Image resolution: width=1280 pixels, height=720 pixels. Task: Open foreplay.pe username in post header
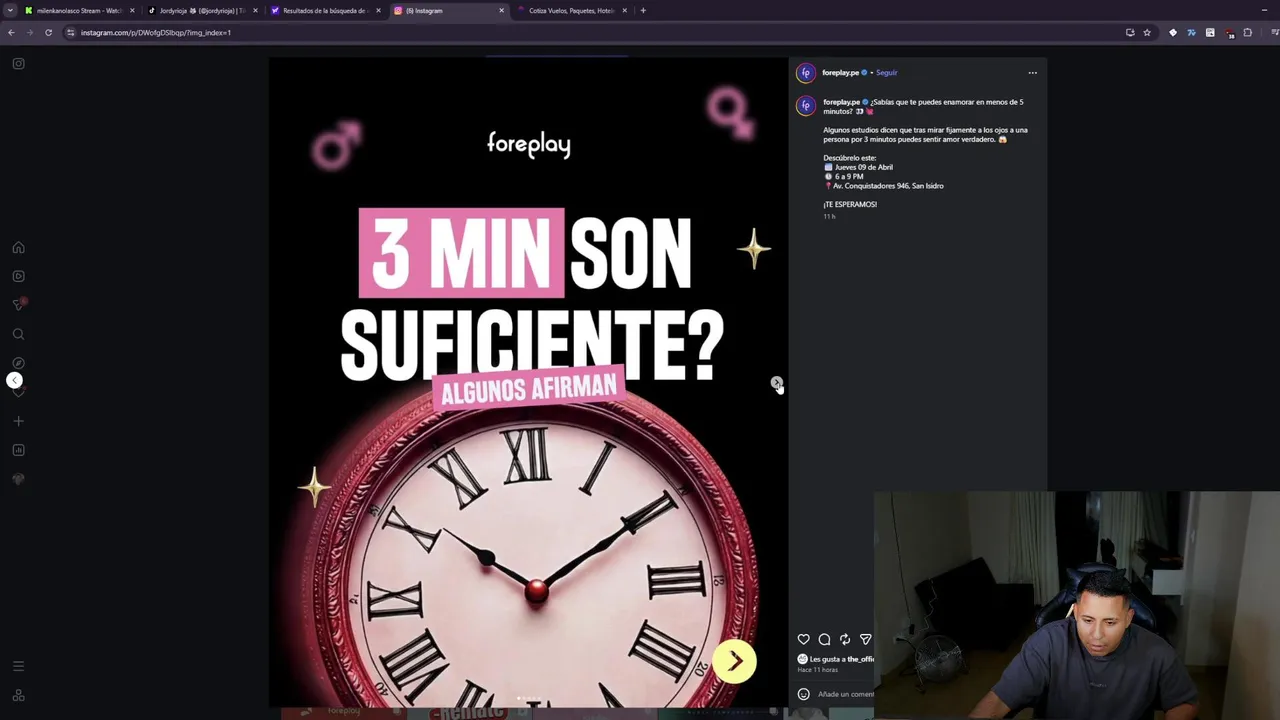point(841,73)
